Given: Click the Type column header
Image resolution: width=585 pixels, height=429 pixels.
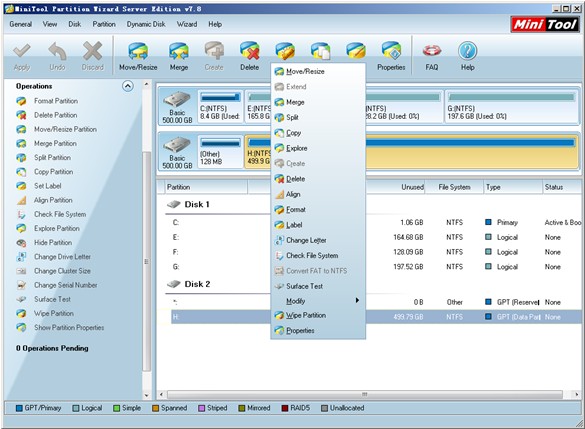Looking at the screenshot, I should [512, 187].
